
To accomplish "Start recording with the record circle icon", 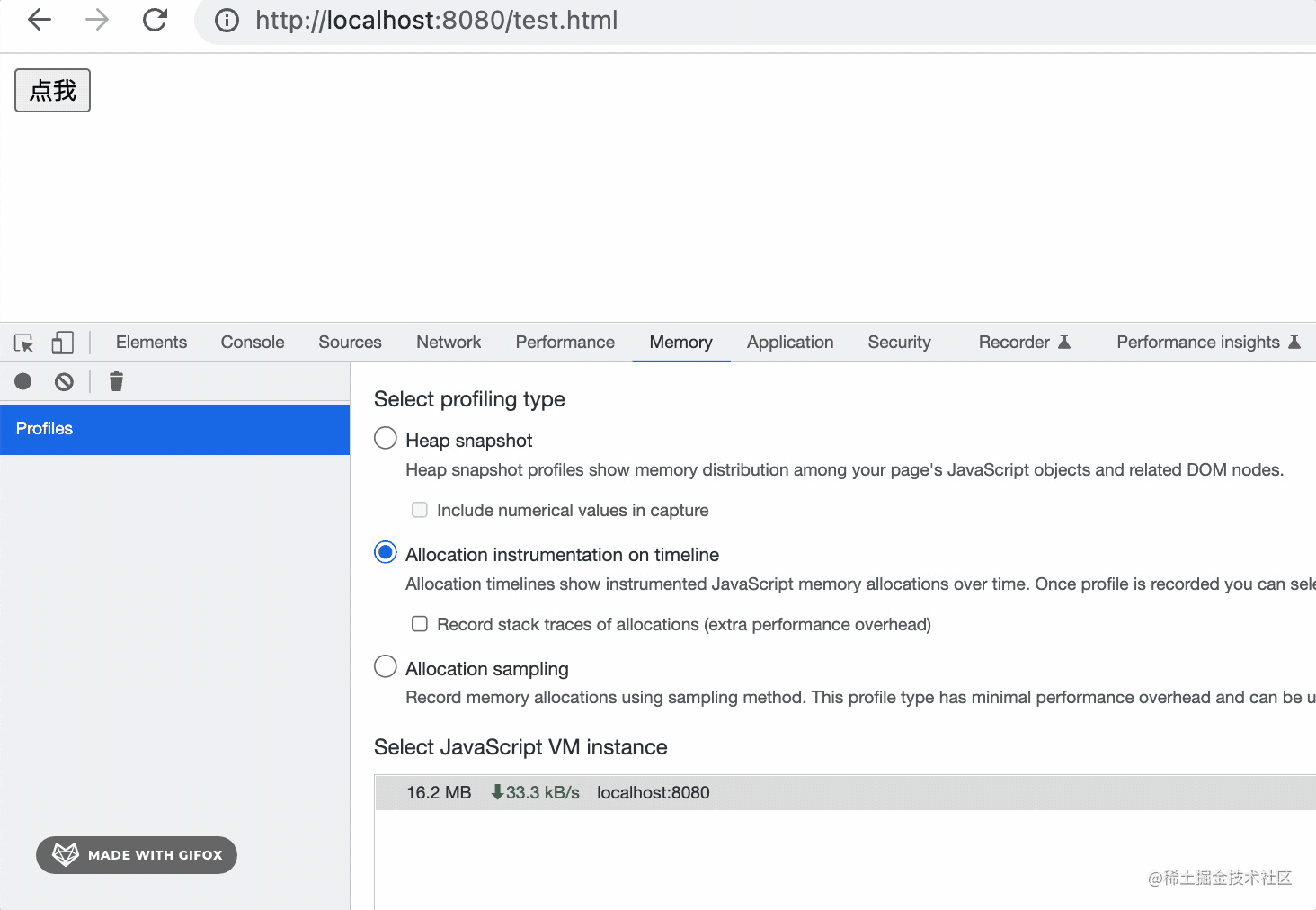I will tap(23, 382).
